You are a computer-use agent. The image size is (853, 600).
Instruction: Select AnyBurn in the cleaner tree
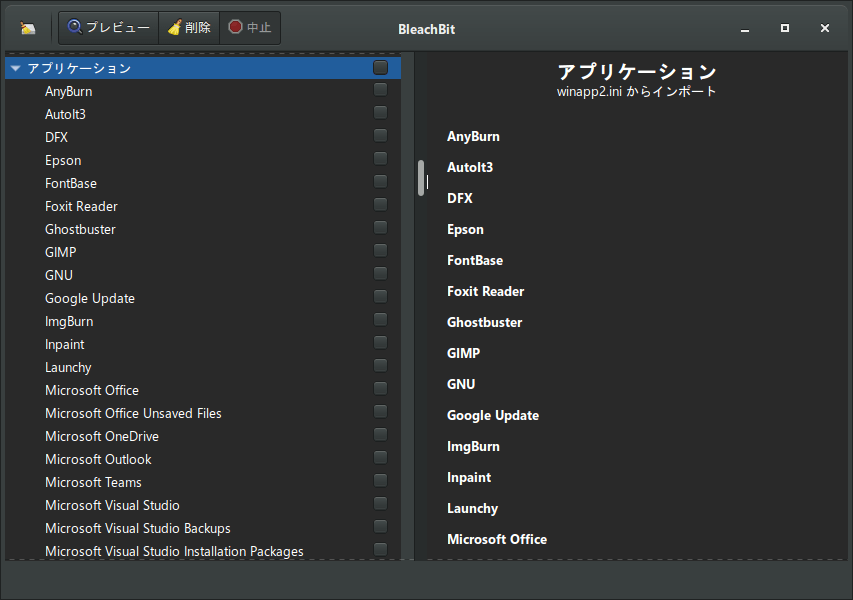[x=203, y=91]
